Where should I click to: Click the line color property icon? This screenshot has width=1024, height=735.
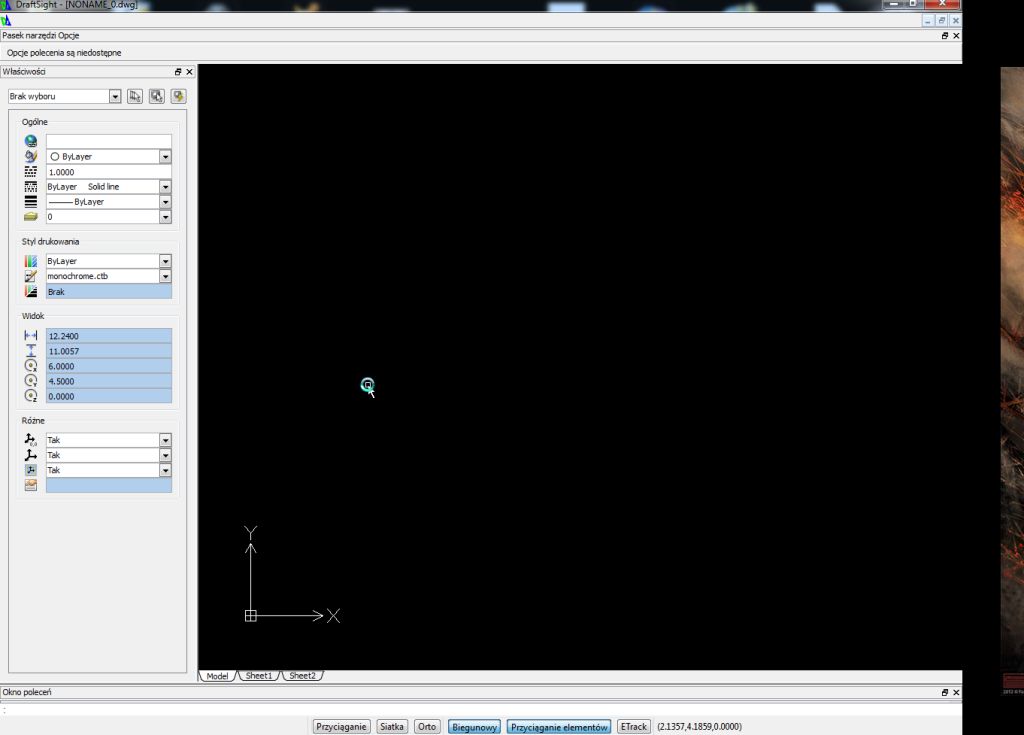[31, 156]
